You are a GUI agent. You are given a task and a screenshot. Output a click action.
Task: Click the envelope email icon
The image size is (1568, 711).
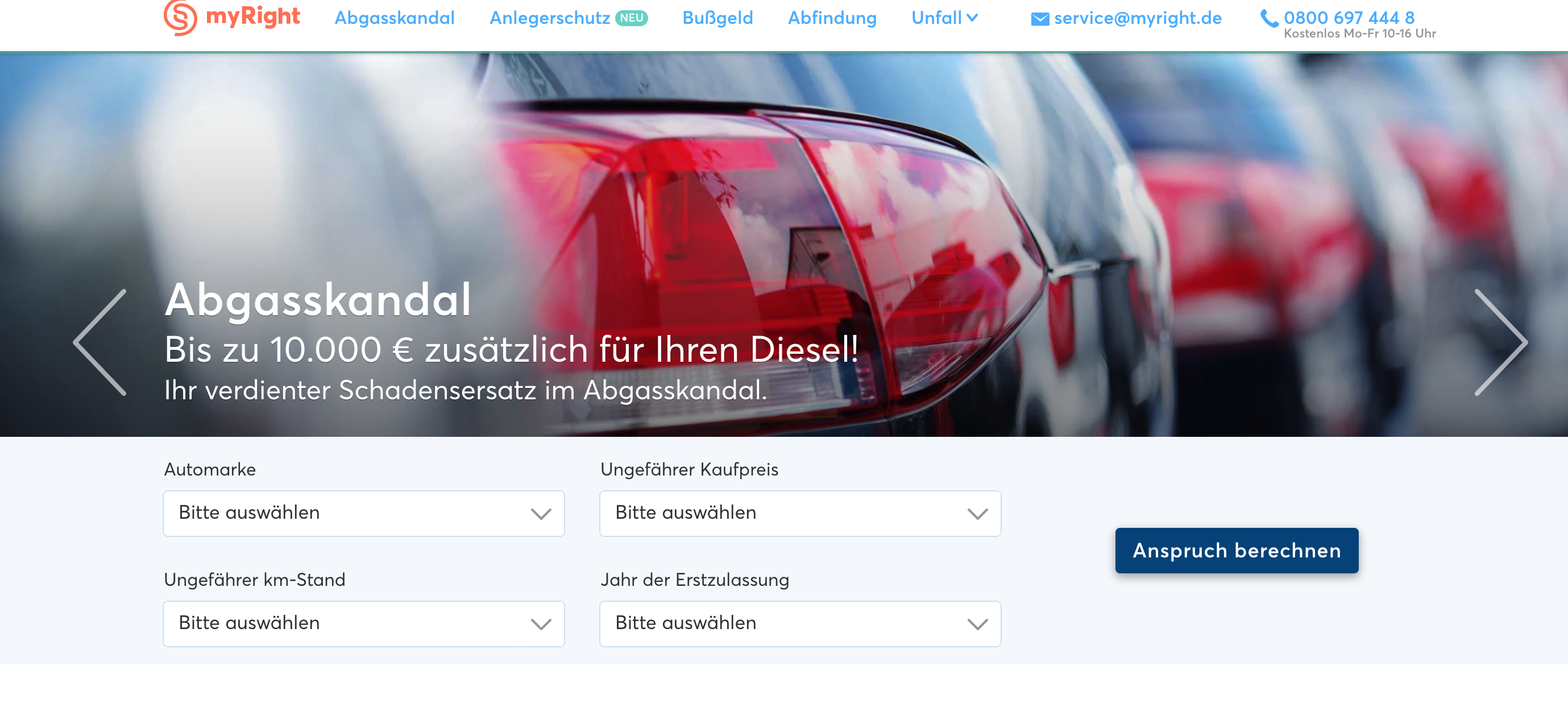tap(1040, 19)
